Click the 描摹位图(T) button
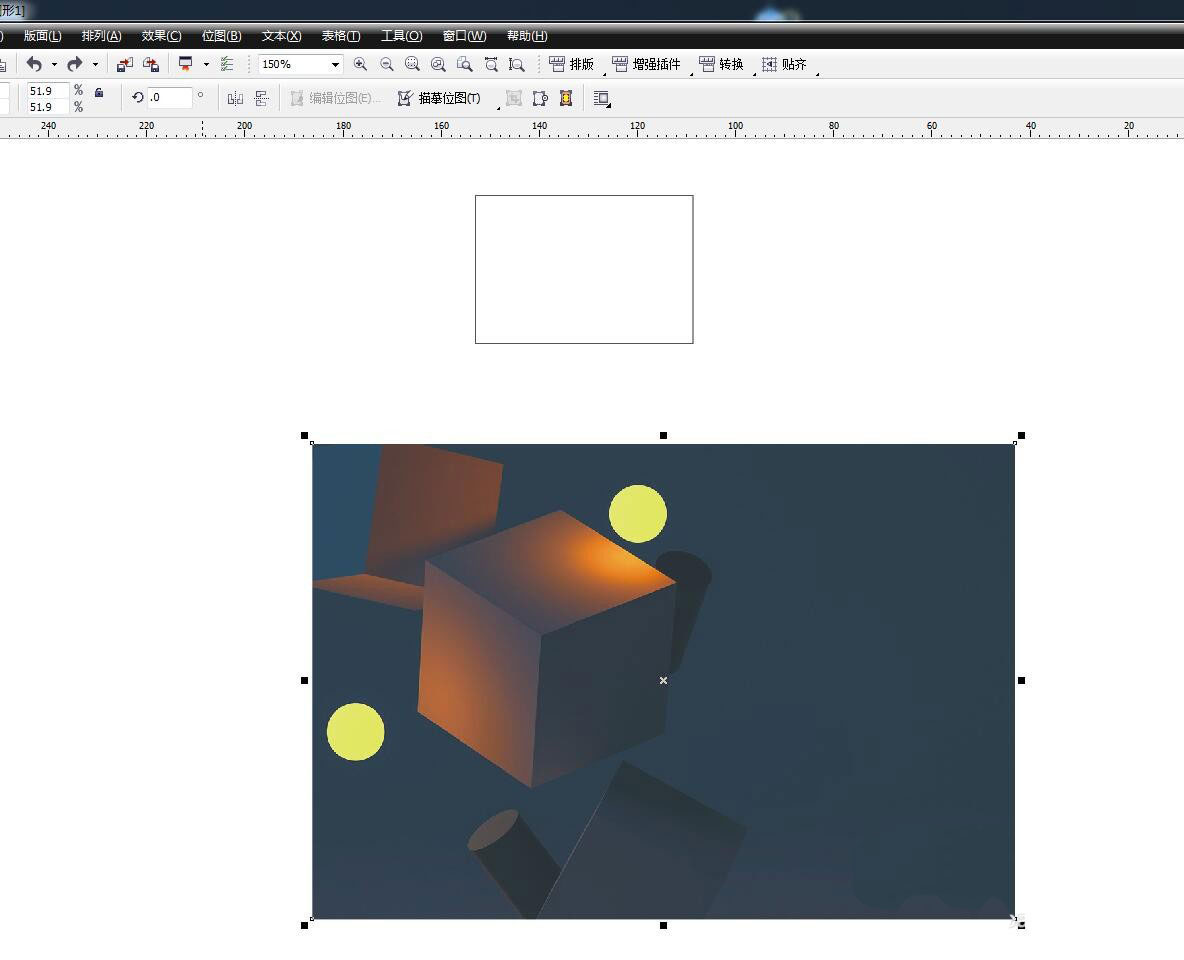Viewport: 1184px width, 960px height. pos(439,98)
